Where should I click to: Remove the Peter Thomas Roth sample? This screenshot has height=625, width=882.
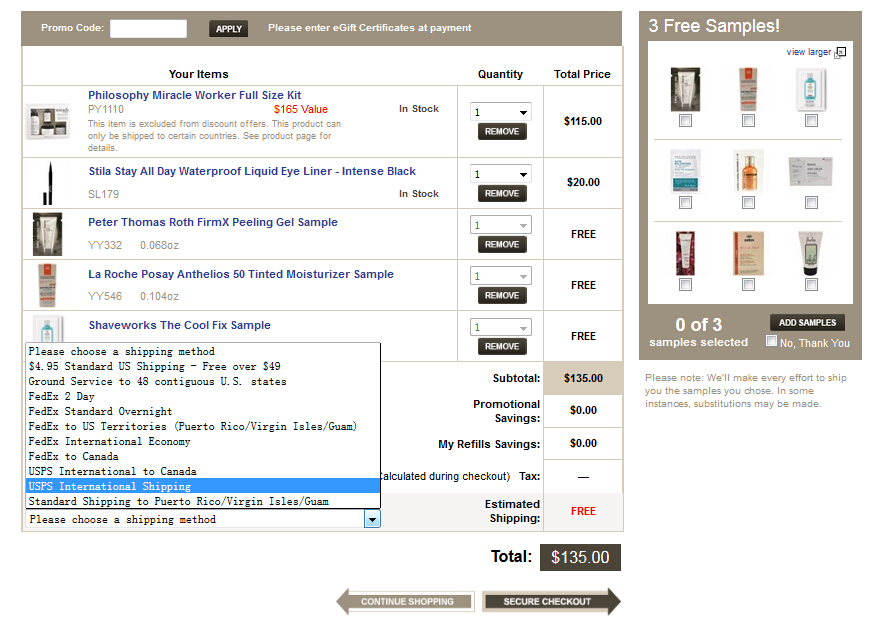[502, 245]
